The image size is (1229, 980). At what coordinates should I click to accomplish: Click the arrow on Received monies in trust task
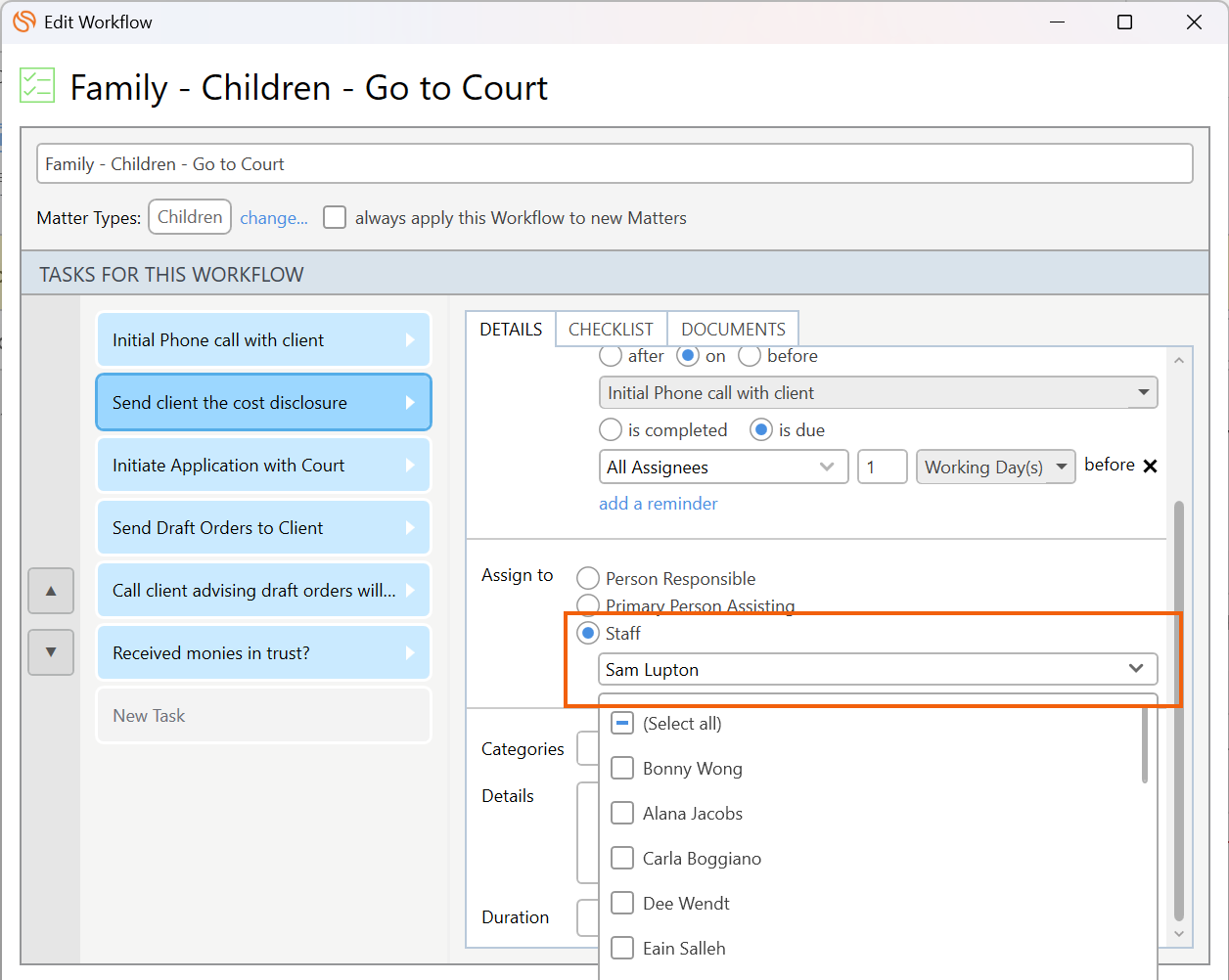[x=410, y=653]
